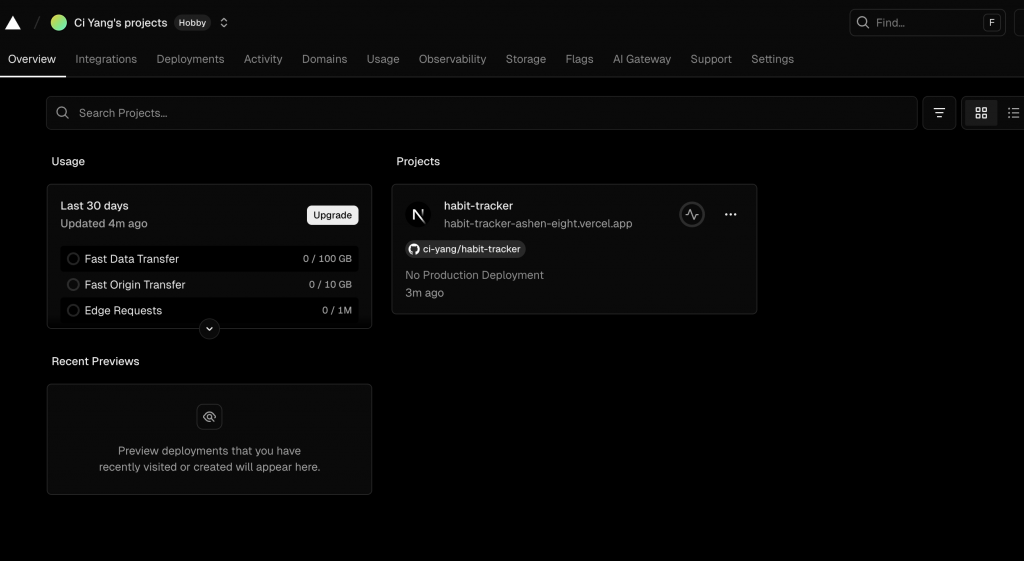Go to the Activity tab
Viewport: 1024px width, 561px height.
(x=263, y=59)
